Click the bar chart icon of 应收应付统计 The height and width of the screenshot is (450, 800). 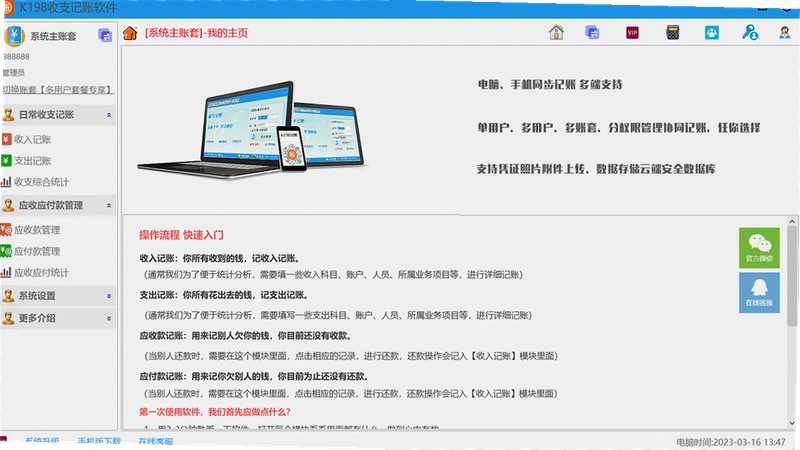[6, 272]
